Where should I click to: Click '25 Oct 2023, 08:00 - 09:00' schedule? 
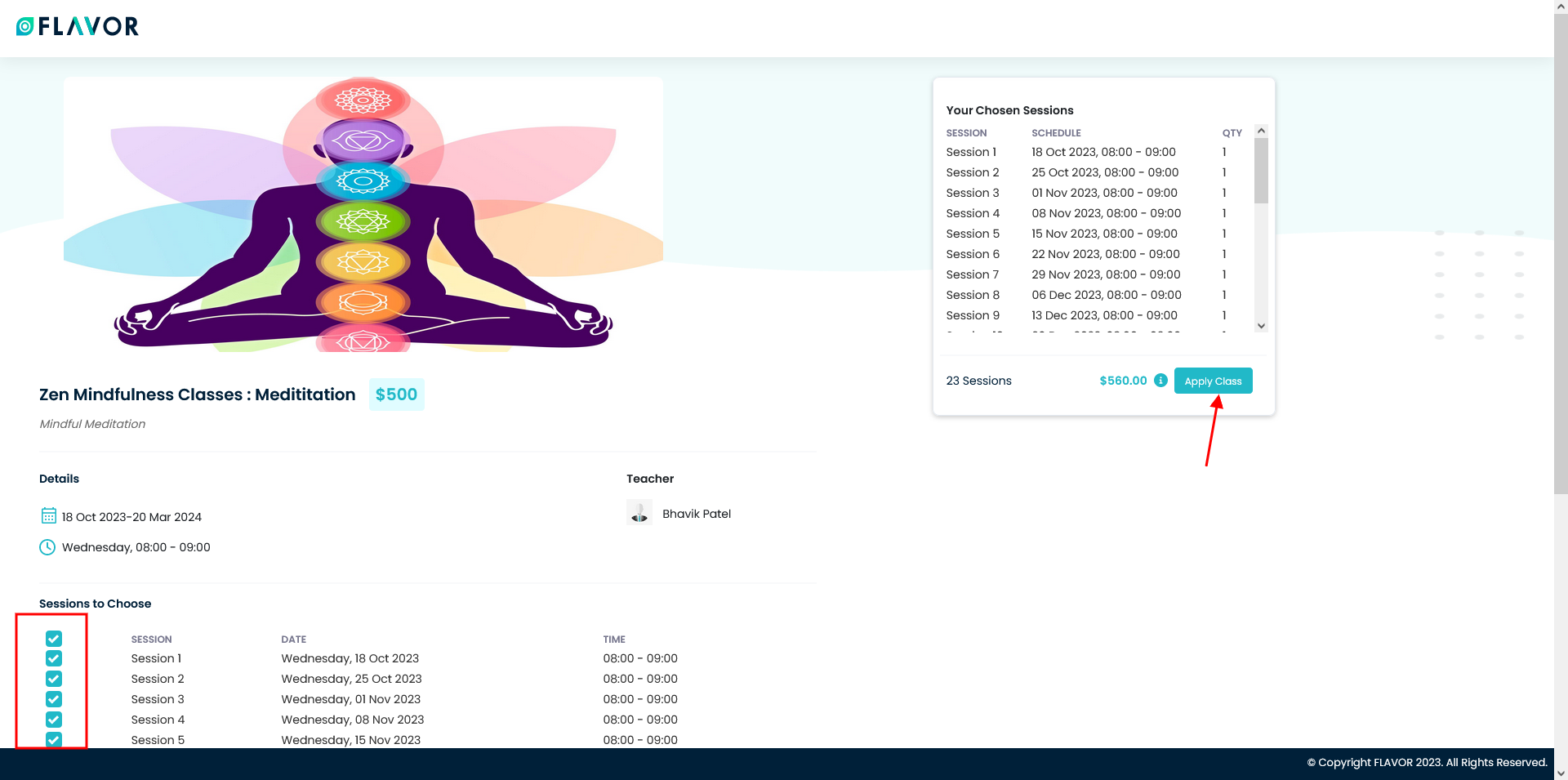(1105, 172)
